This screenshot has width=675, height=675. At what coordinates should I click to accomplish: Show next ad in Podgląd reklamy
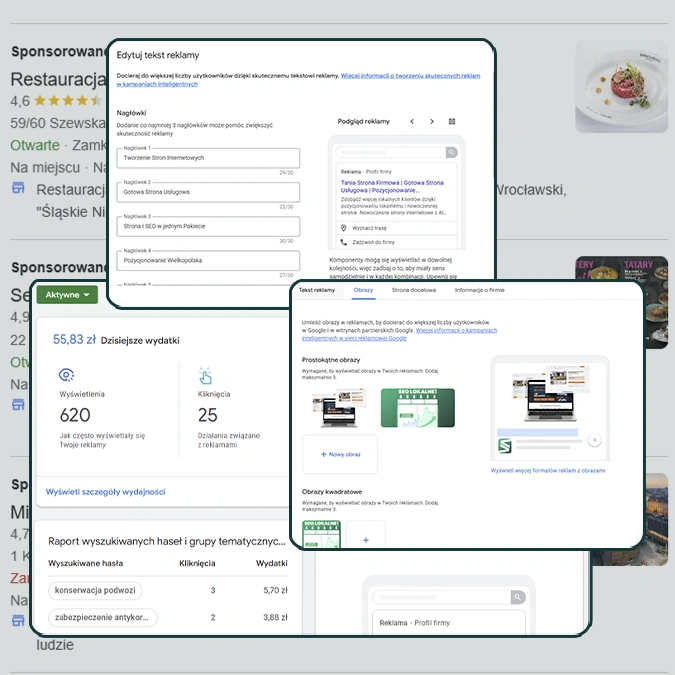[x=432, y=121]
